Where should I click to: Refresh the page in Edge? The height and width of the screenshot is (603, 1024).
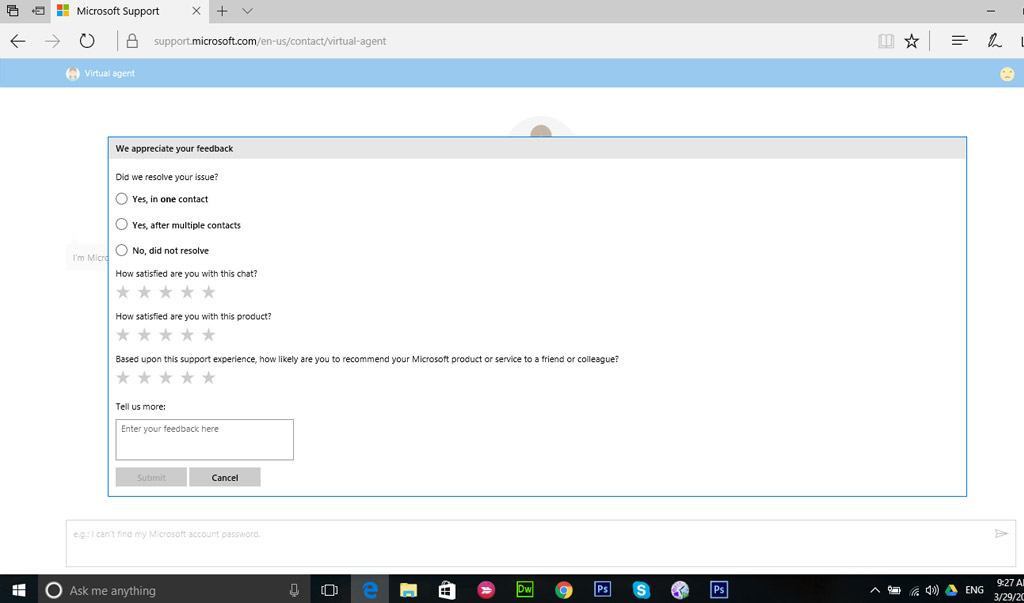[87, 41]
